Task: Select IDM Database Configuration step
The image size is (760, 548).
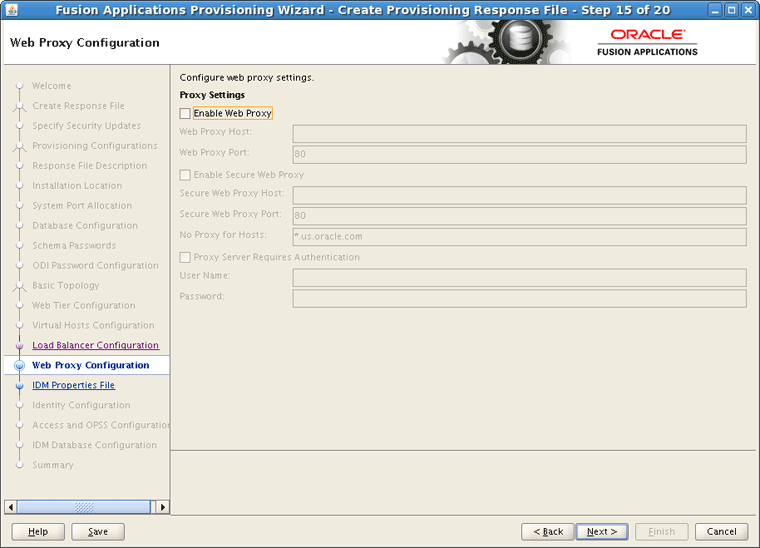Action: tap(95, 445)
